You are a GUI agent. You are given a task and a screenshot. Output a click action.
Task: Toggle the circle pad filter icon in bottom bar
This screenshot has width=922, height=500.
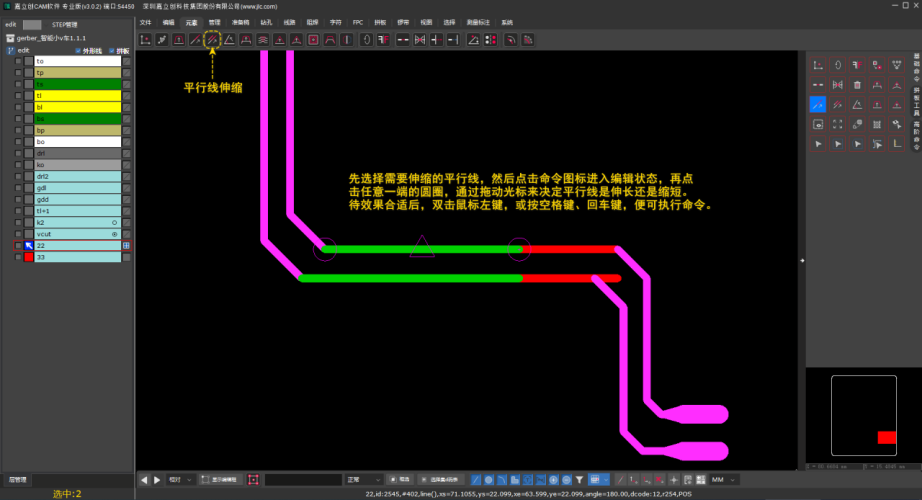click(489, 480)
